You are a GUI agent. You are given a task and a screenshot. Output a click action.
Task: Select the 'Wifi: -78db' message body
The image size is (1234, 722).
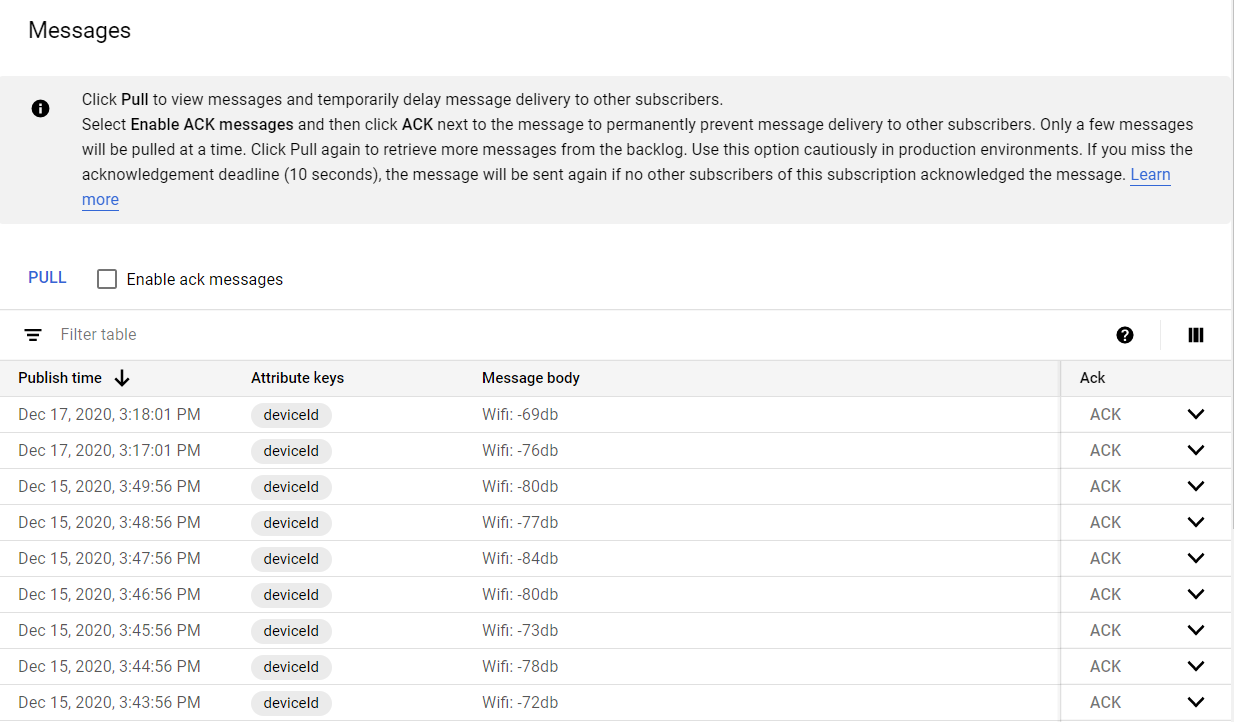[x=520, y=667]
